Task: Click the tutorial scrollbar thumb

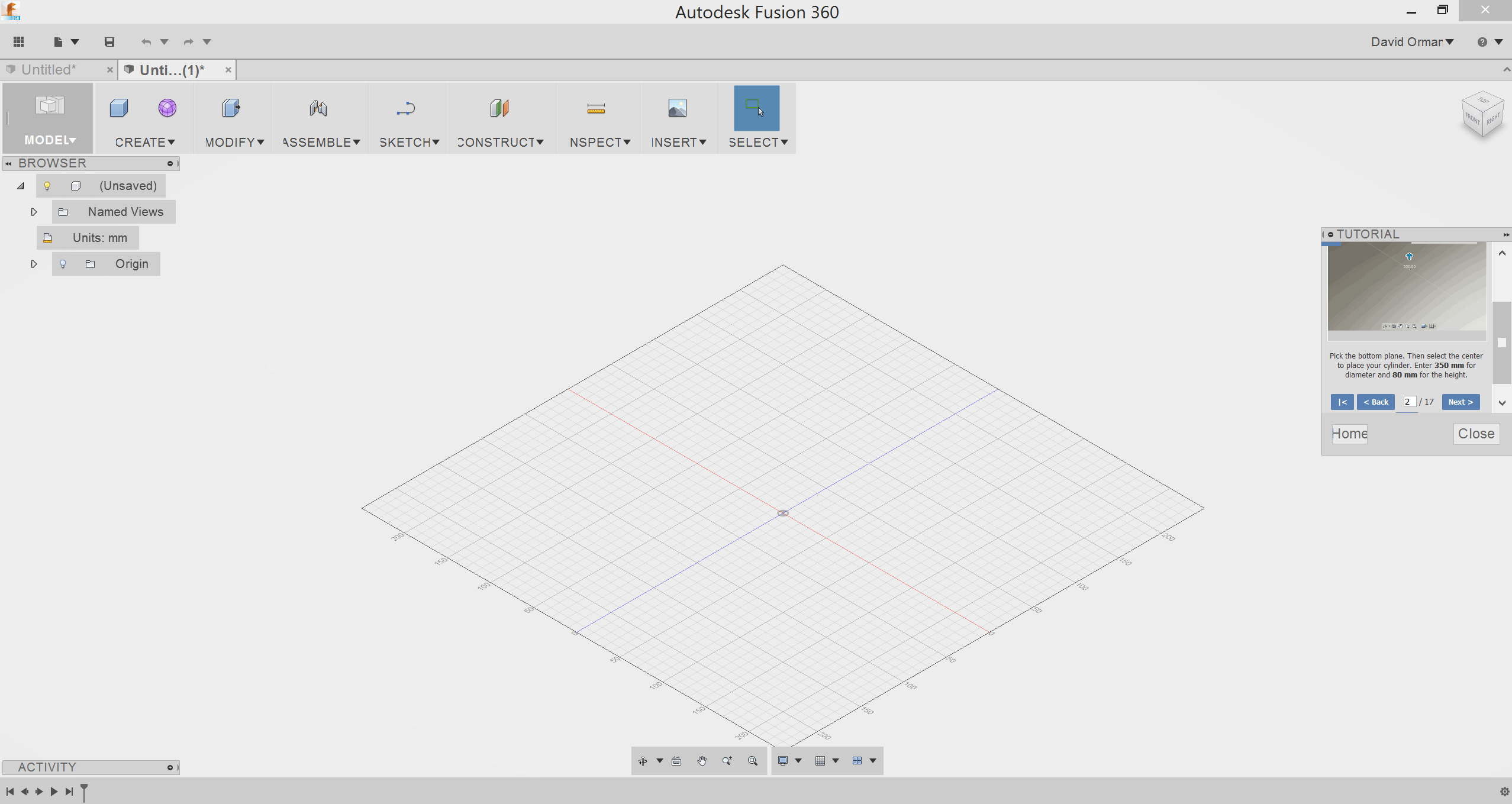Action: point(1501,343)
